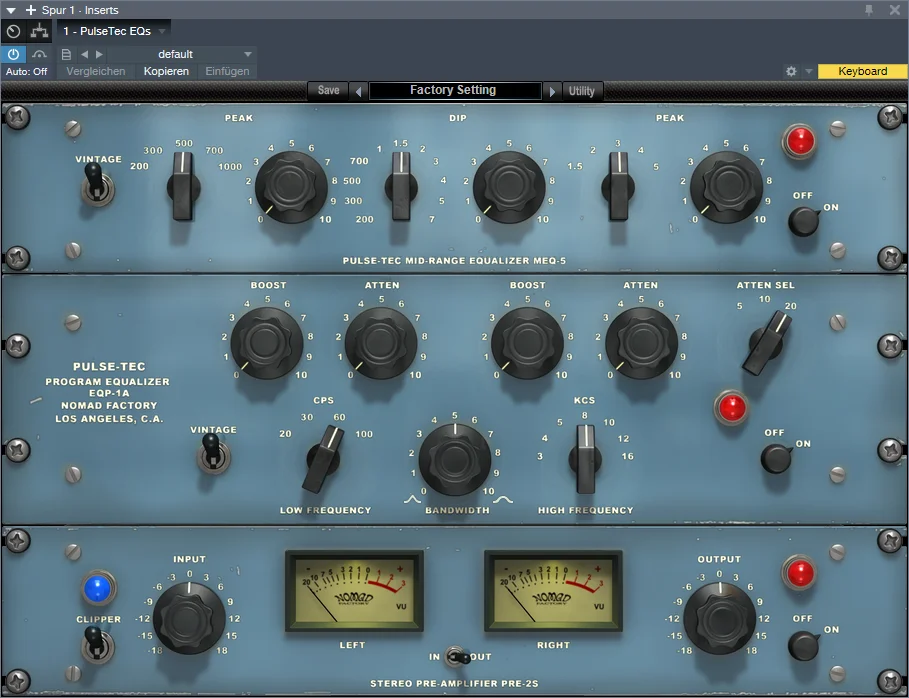The width and height of the screenshot is (909, 698).
Task: Open the preset file document icon
Action: coord(66,54)
